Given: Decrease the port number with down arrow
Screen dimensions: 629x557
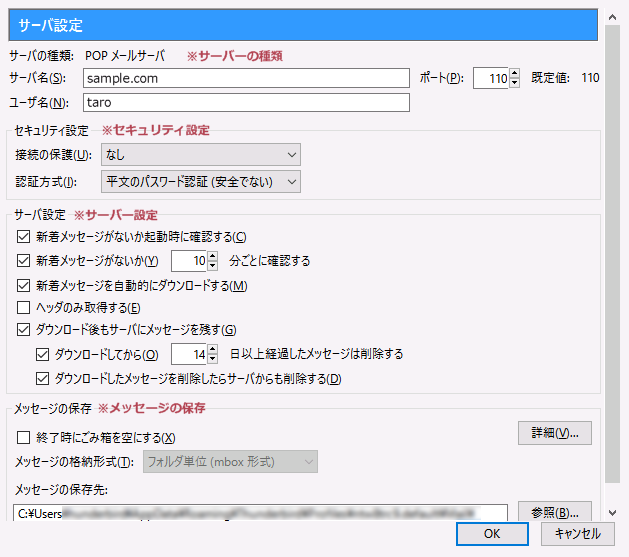Looking at the screenshot, I should pos(514,83).
